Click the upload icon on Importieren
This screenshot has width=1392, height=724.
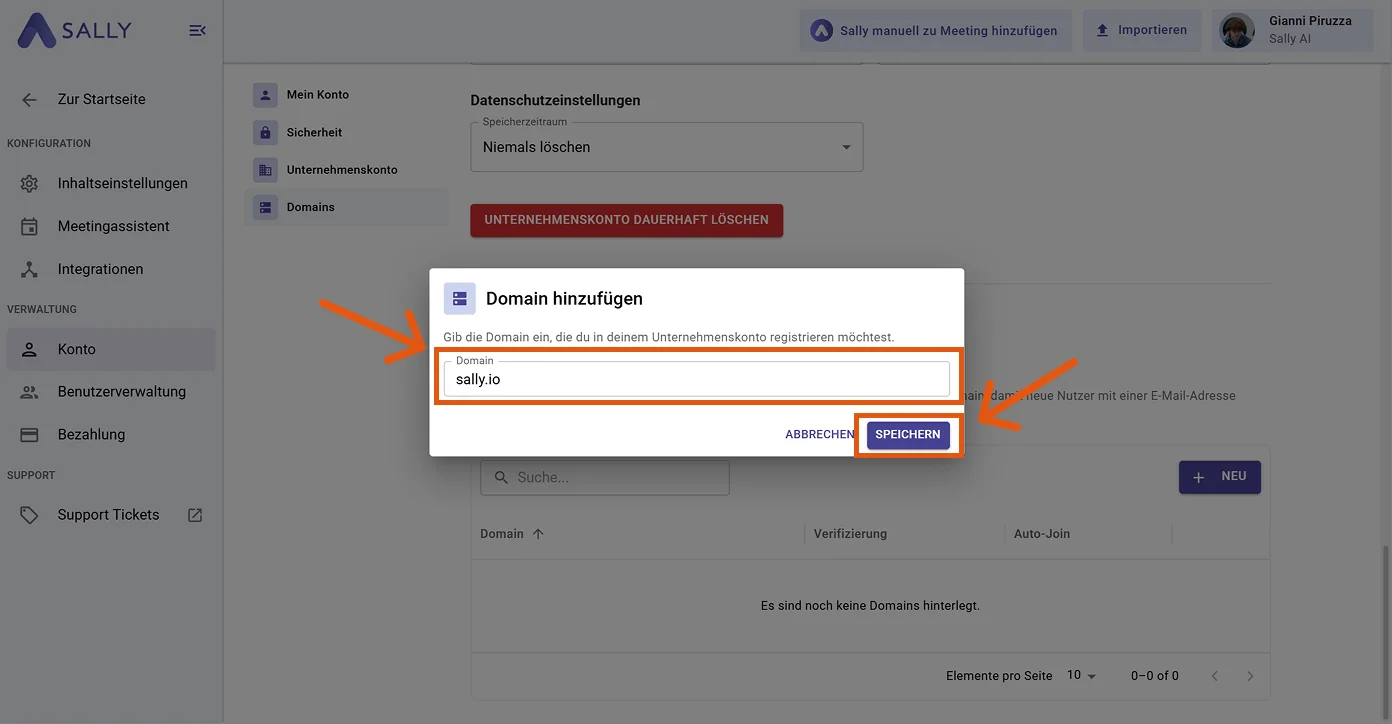pyautogui.click(x=1102, y=31)
